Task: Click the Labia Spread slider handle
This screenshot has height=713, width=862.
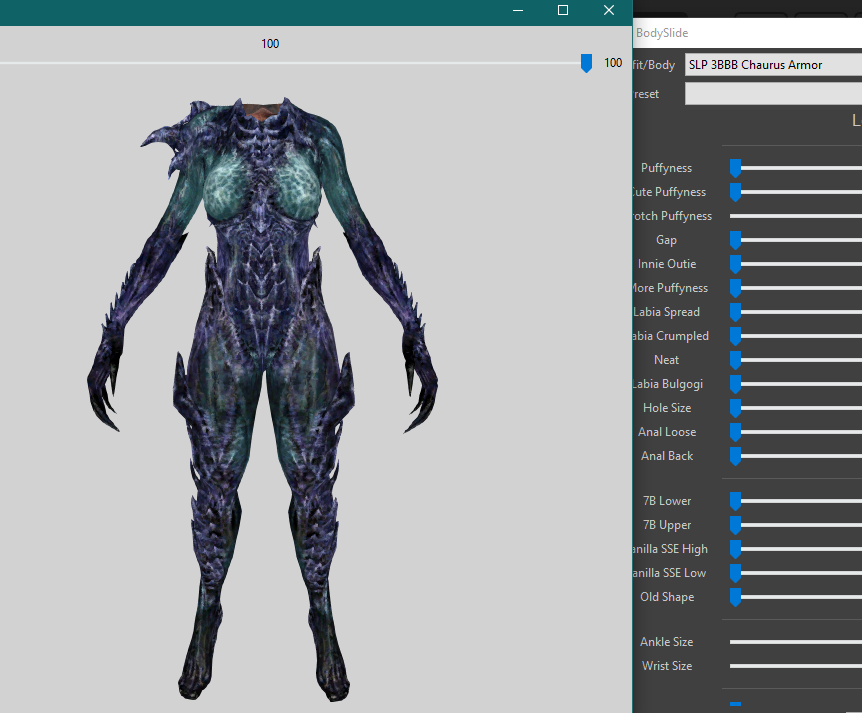Action: 736,312
